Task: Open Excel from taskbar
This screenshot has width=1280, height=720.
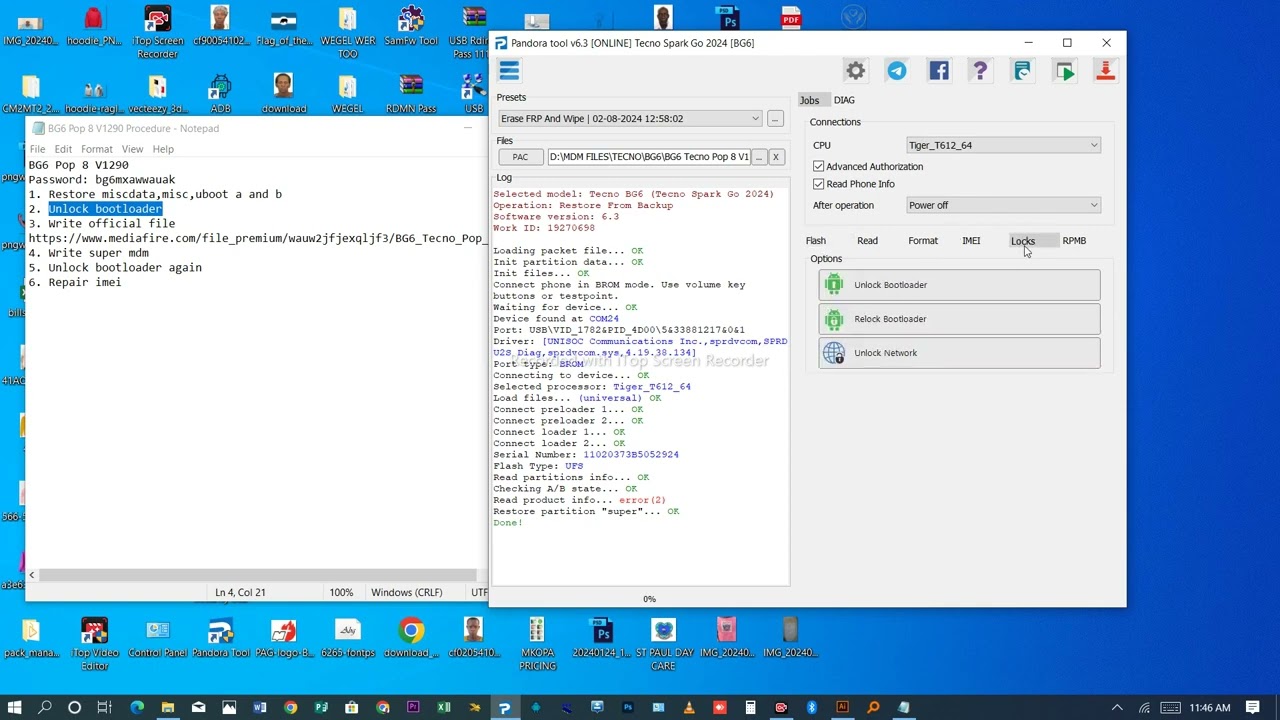Action: tap(443, 708)
